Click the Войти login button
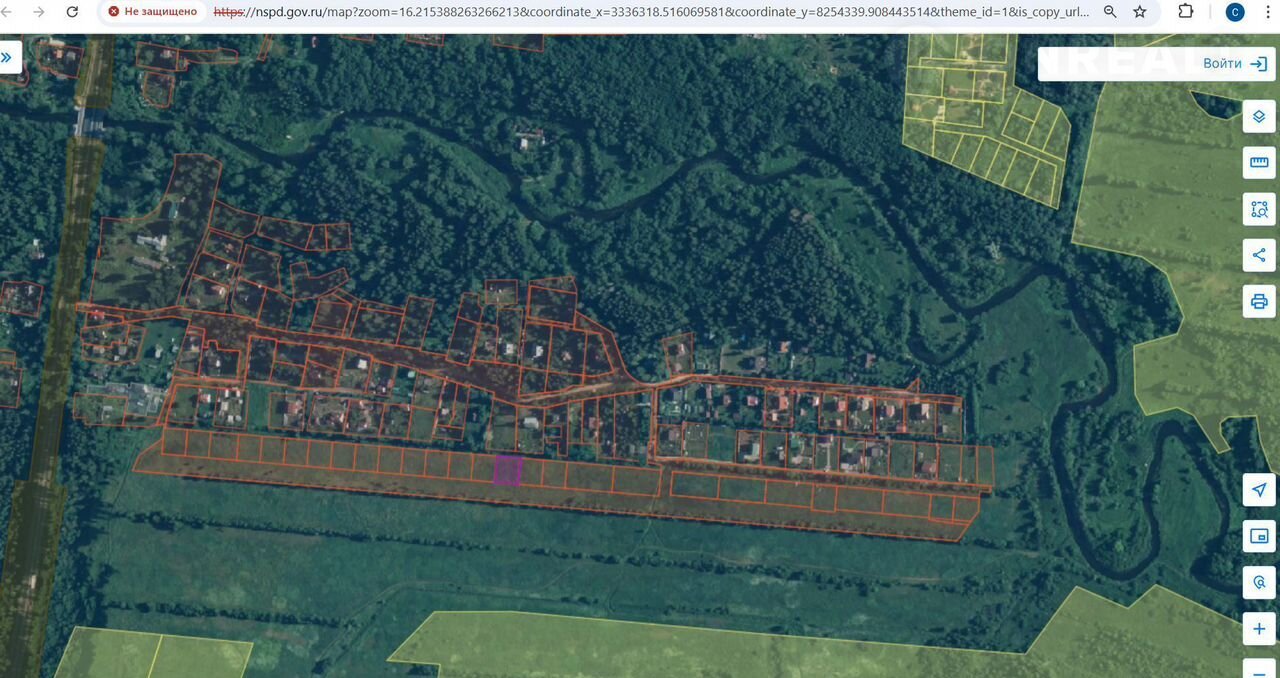The image size is (1280, 678). [x=1234, y=63]
